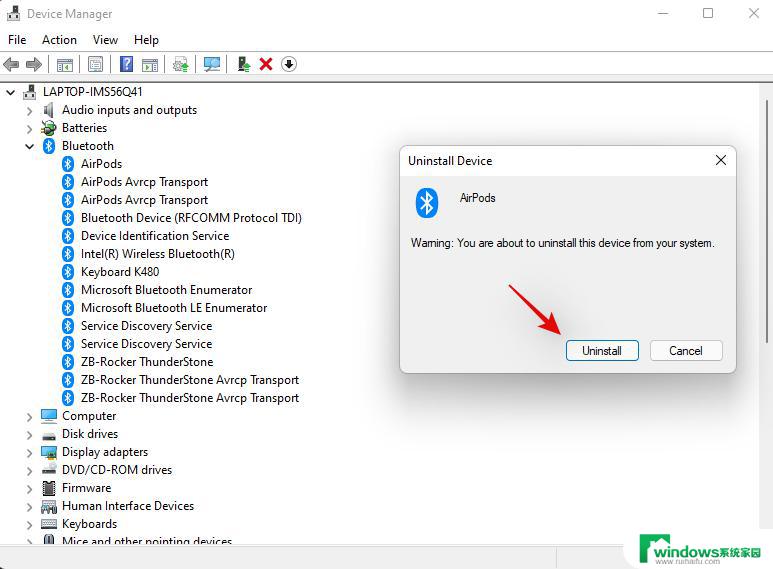Click the Audio inputs and outputs speaker icon
This screenshot has height=569, width=773.
tap(48, 110)
